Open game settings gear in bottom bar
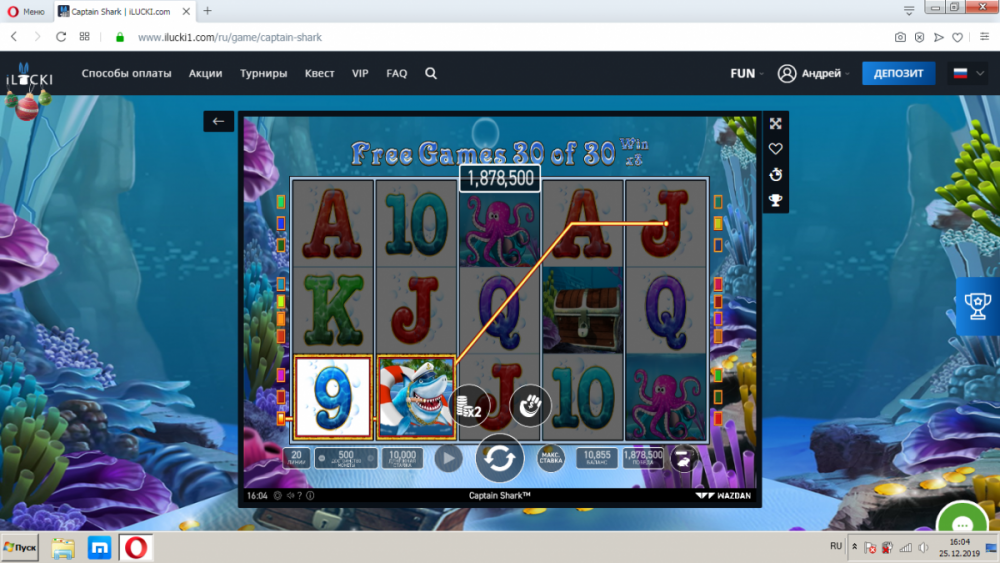Viewport: 1000px width, 563px height. (278, 495)
